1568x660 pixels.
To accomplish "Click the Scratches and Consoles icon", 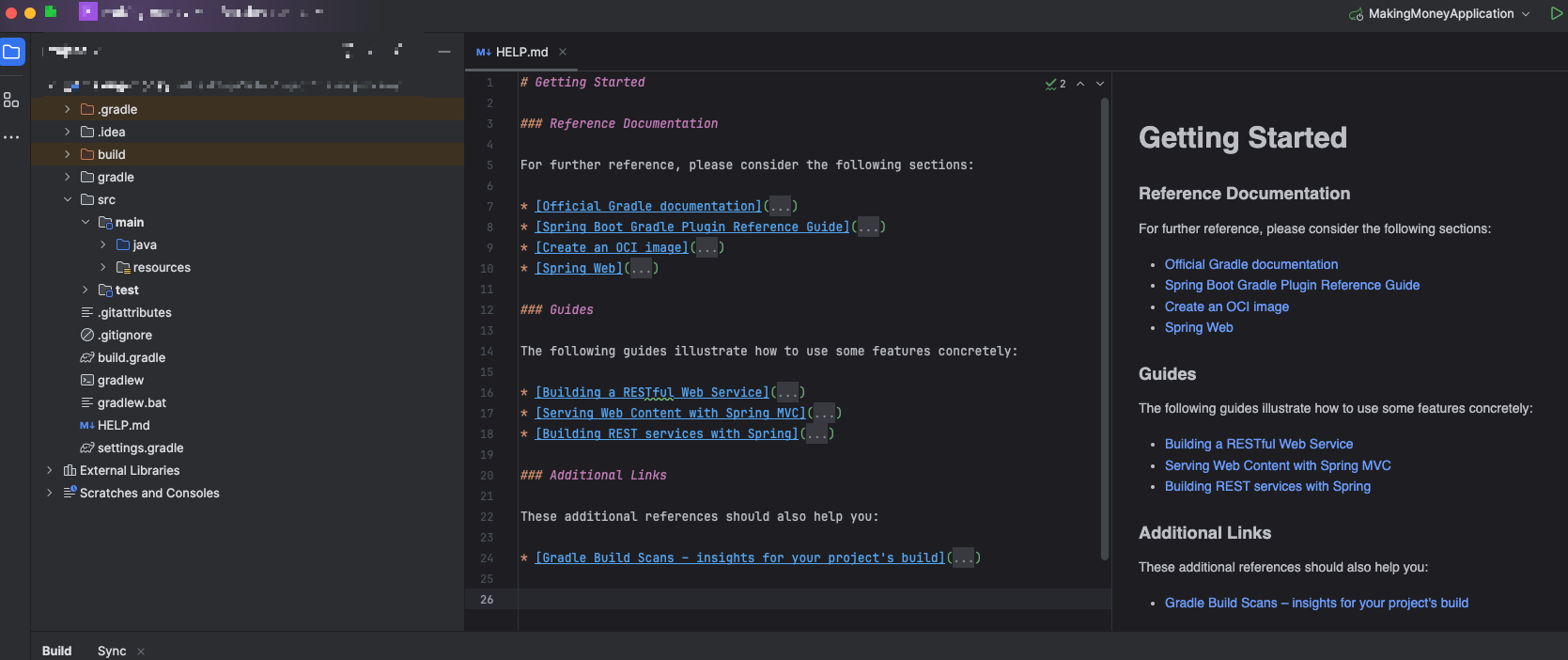I will [x=70, y=493].
